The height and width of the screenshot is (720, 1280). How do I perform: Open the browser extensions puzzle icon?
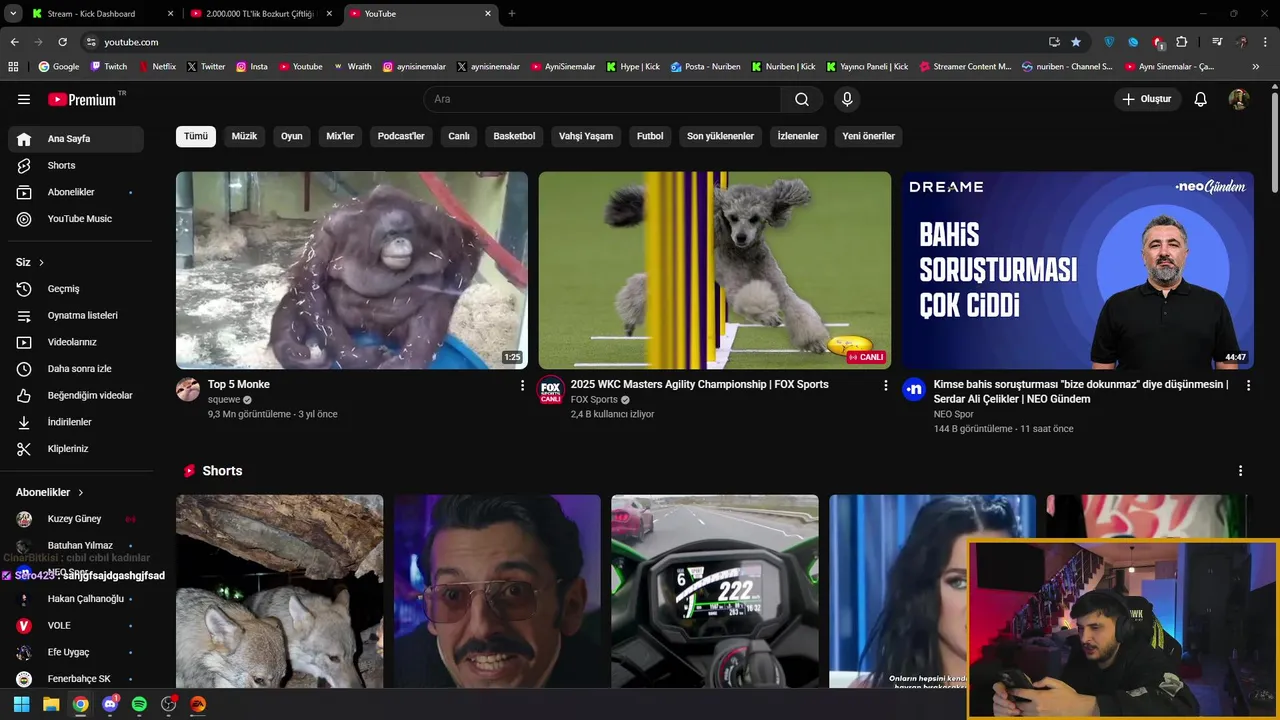point(1182,42)
